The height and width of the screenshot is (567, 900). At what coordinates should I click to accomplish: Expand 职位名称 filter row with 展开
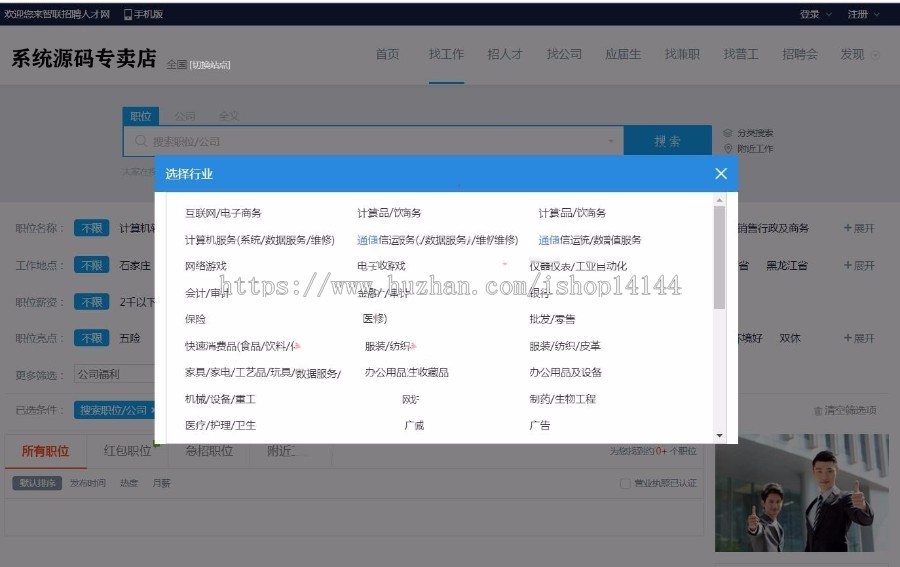click(x=859, y=228)
